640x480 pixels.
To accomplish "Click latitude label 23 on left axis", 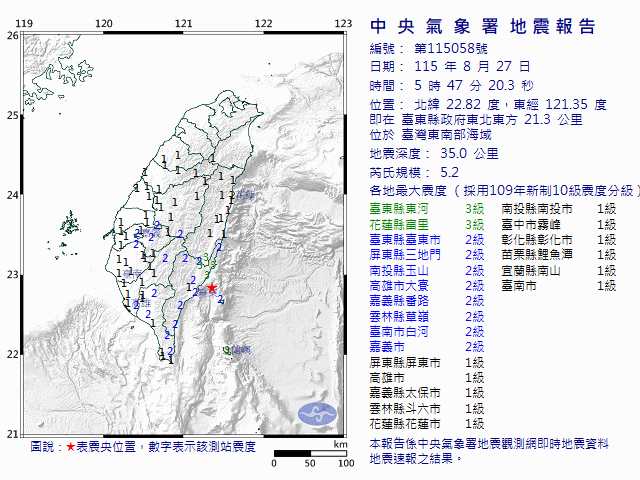I will pyautogui.click(x=13, y=275).
